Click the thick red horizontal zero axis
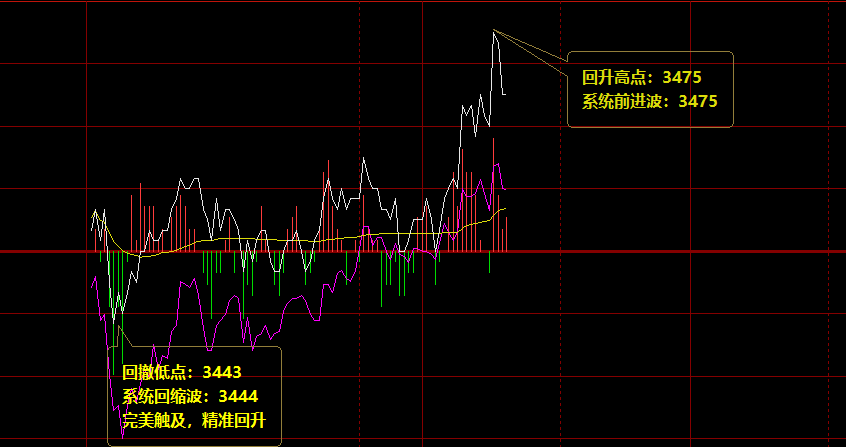This screenshot has height=447, width=846. click(x=650, y=252)
